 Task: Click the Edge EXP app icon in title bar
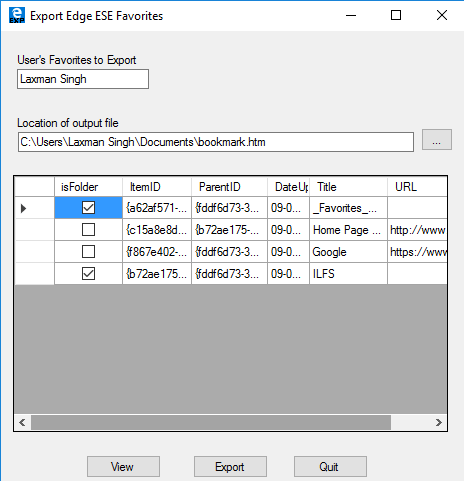(17, 15)
